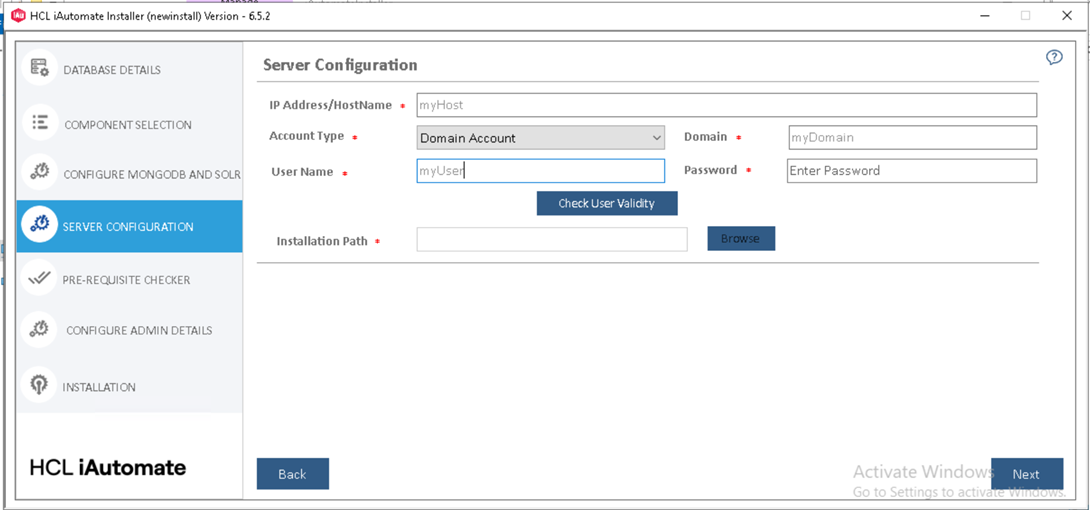Focus the Domain input field

913,137
